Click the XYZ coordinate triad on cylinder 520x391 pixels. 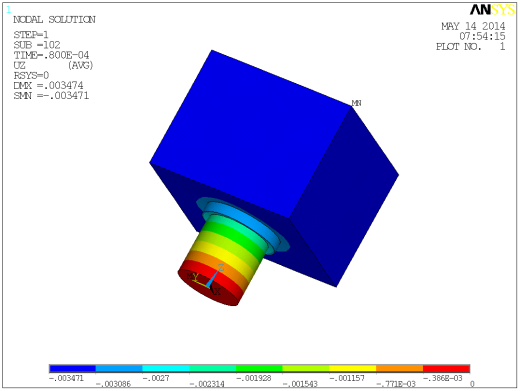pos(208,279)
